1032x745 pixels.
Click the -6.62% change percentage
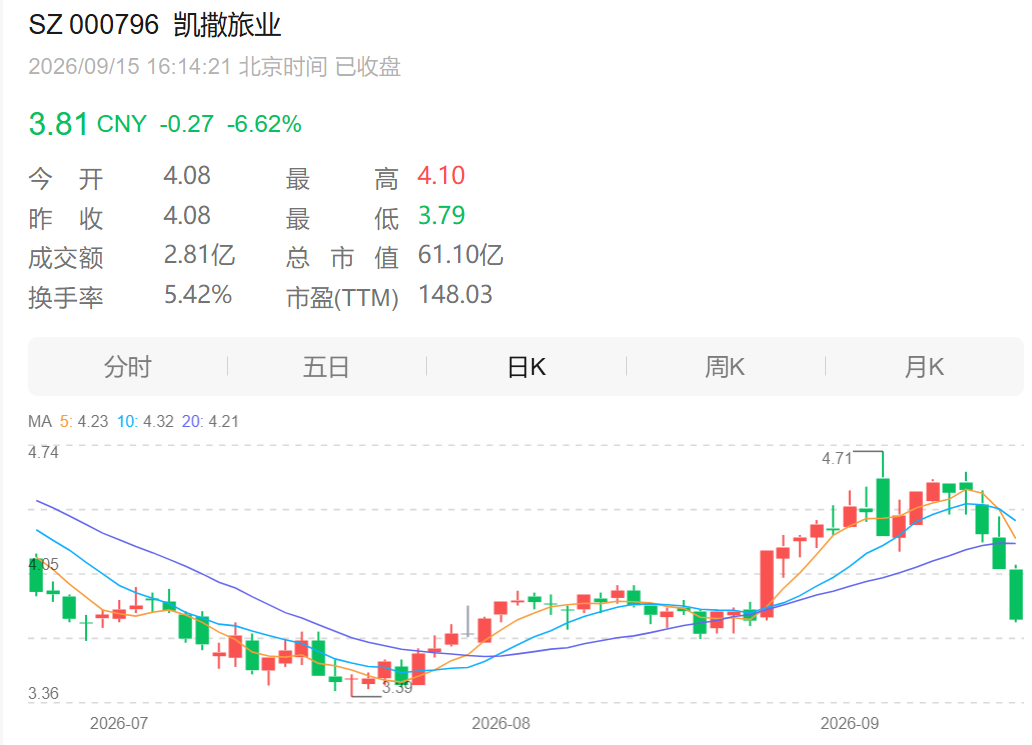coord(264,124)
